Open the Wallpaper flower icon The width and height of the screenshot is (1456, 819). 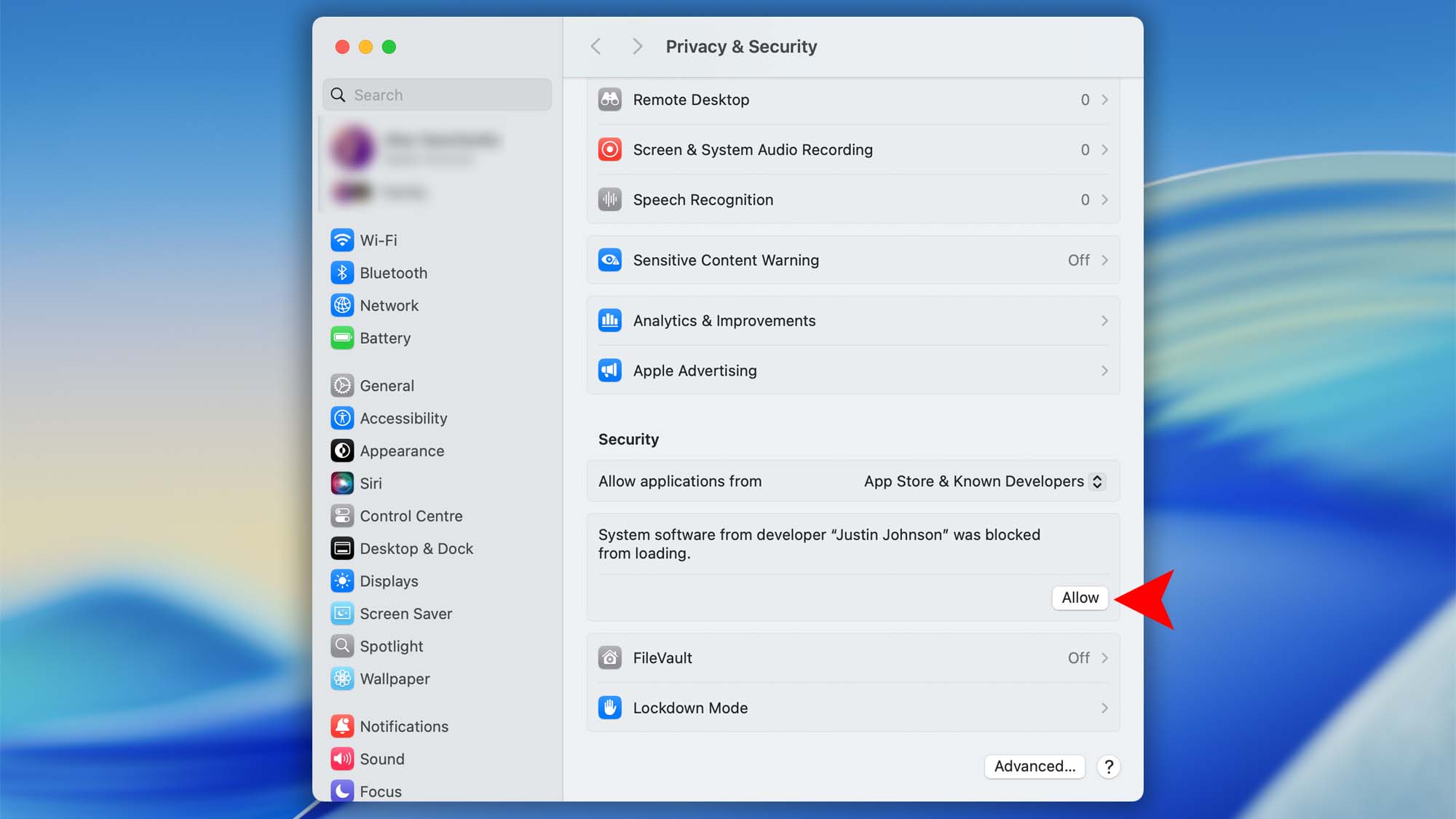pyautogui.click(x=342, y=679)
